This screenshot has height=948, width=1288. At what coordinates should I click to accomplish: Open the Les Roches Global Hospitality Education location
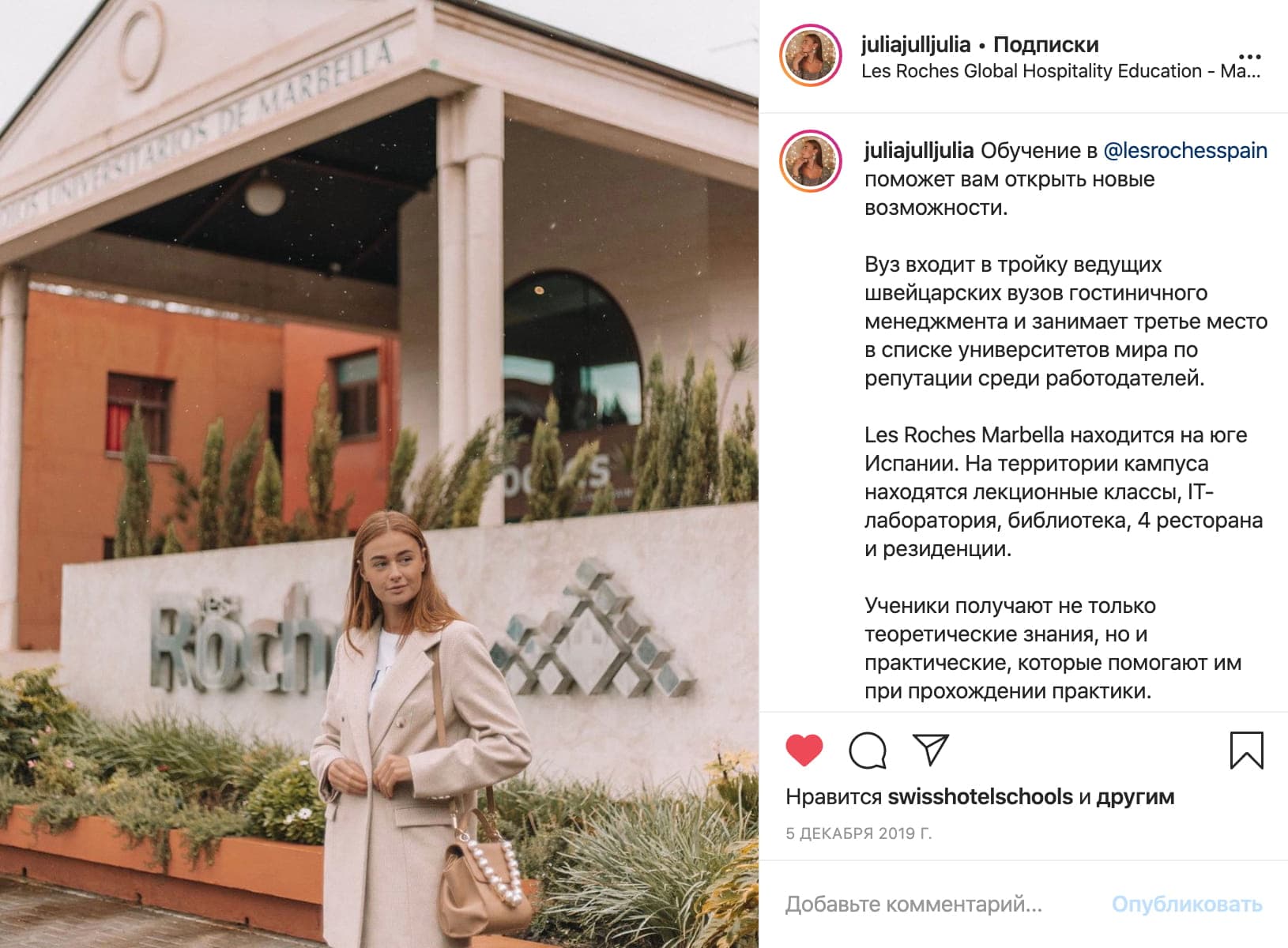(1060, 71)
